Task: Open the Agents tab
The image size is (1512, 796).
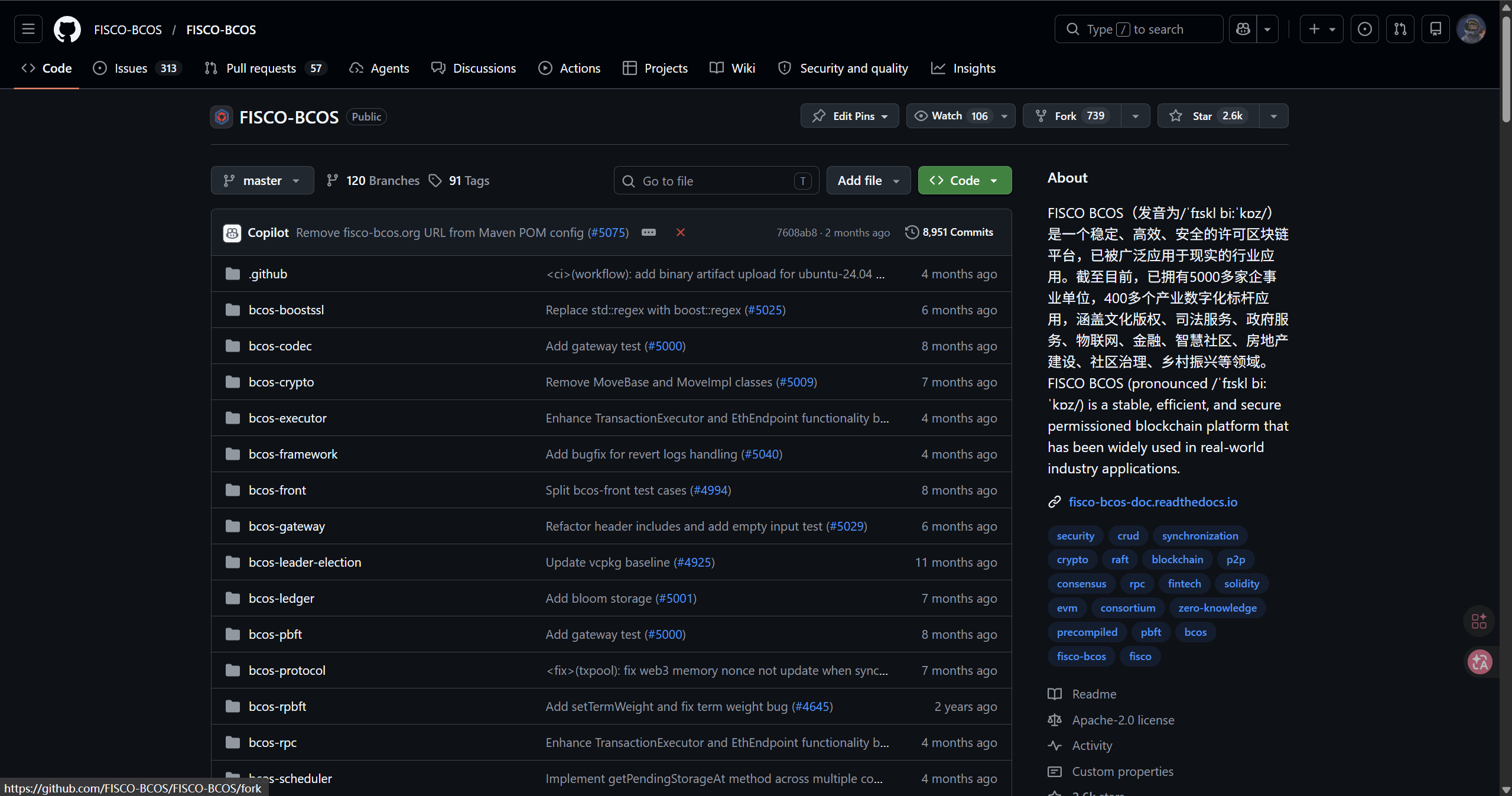Action: [379, 68]
